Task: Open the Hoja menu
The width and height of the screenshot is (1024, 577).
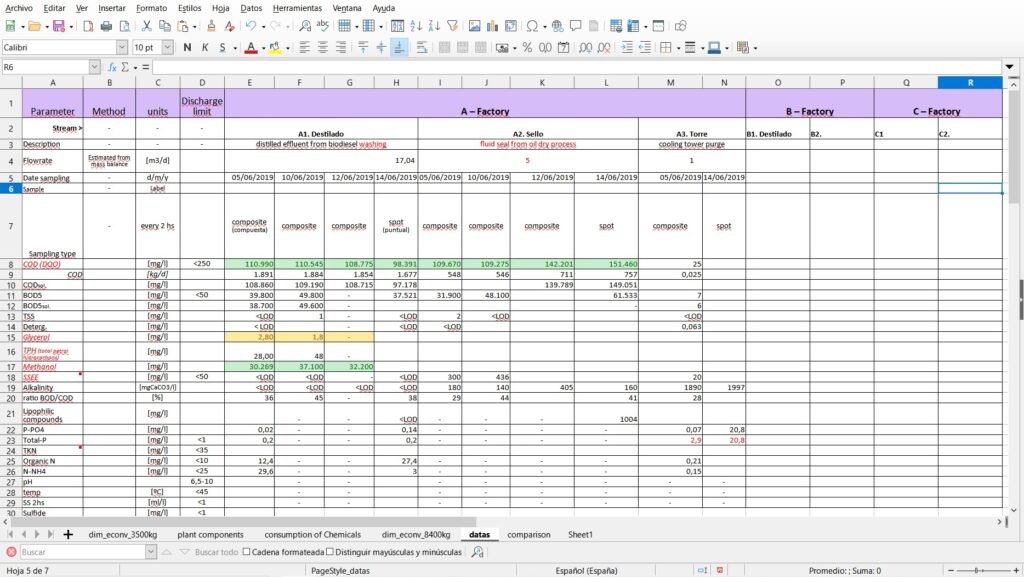Action: tap(220, 7)
